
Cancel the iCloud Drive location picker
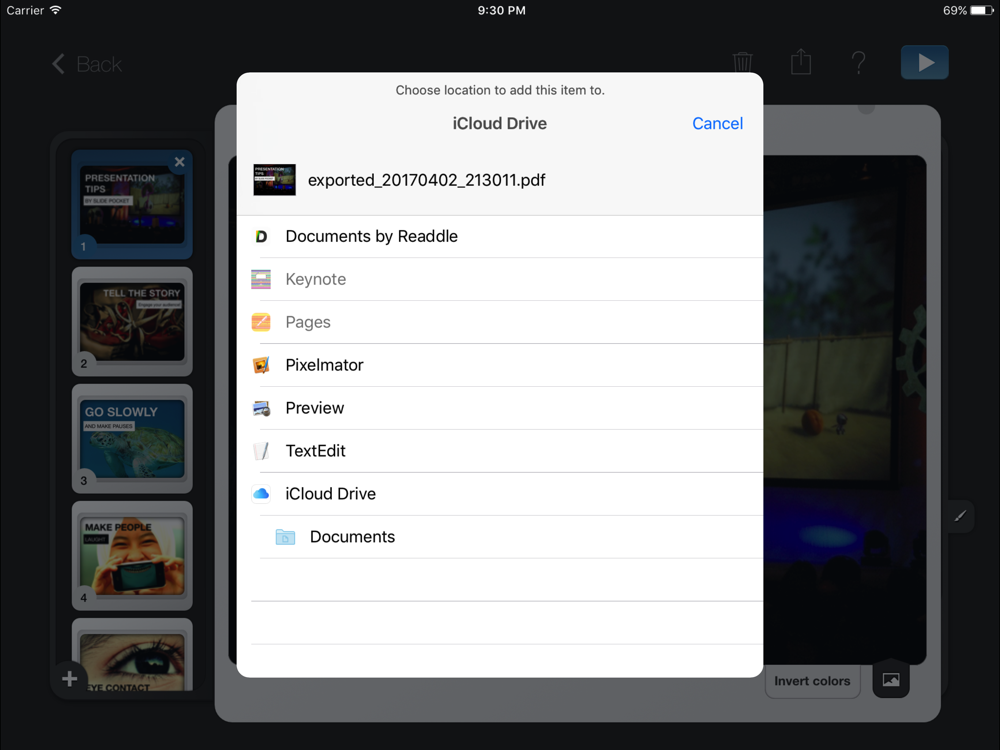(x=717, y=124)
